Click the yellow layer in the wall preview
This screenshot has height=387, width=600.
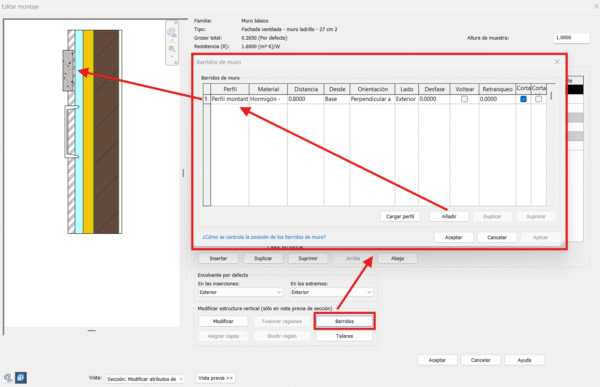[88, 131]
